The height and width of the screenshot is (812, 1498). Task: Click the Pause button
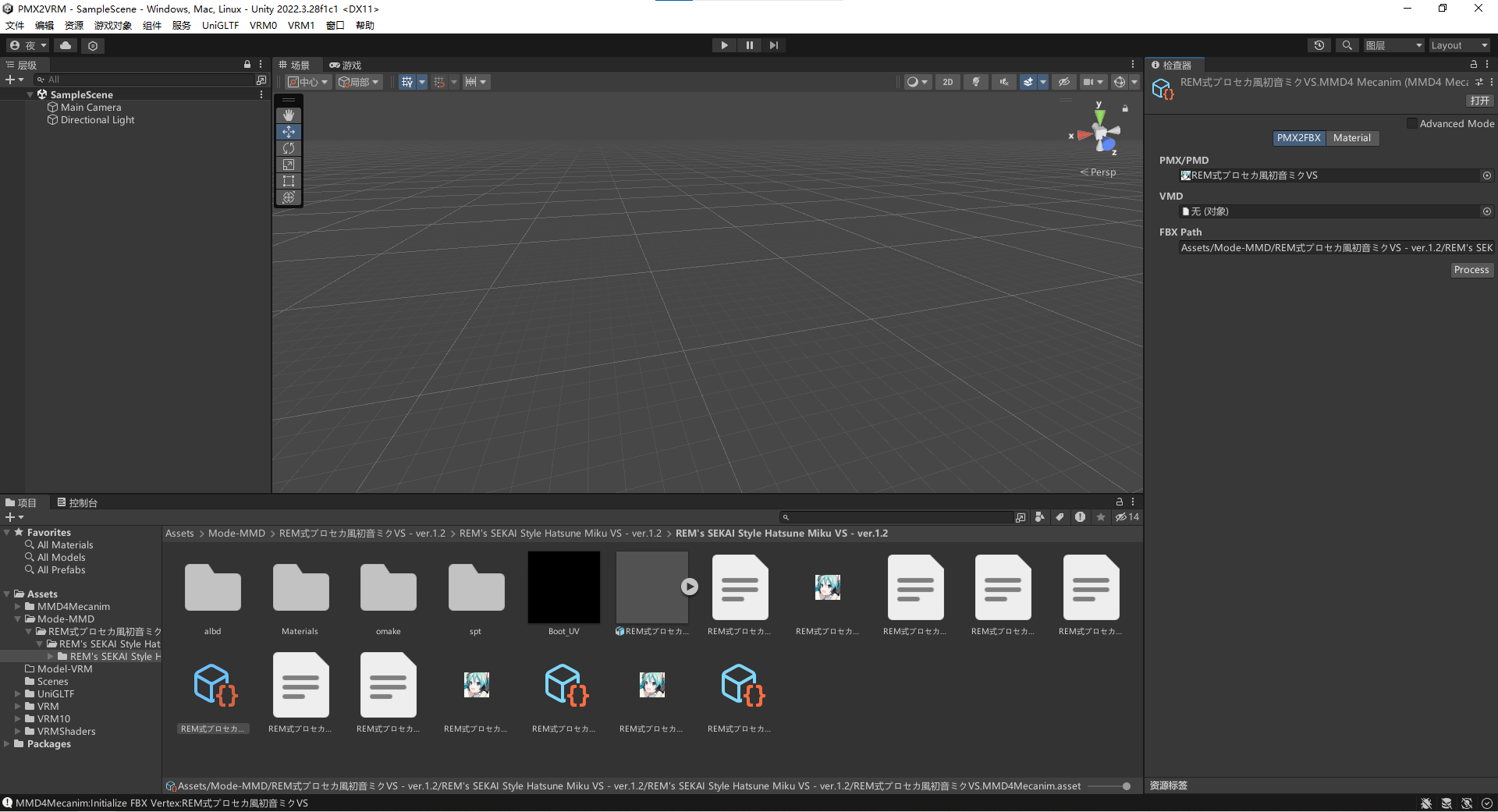(749, 45)
